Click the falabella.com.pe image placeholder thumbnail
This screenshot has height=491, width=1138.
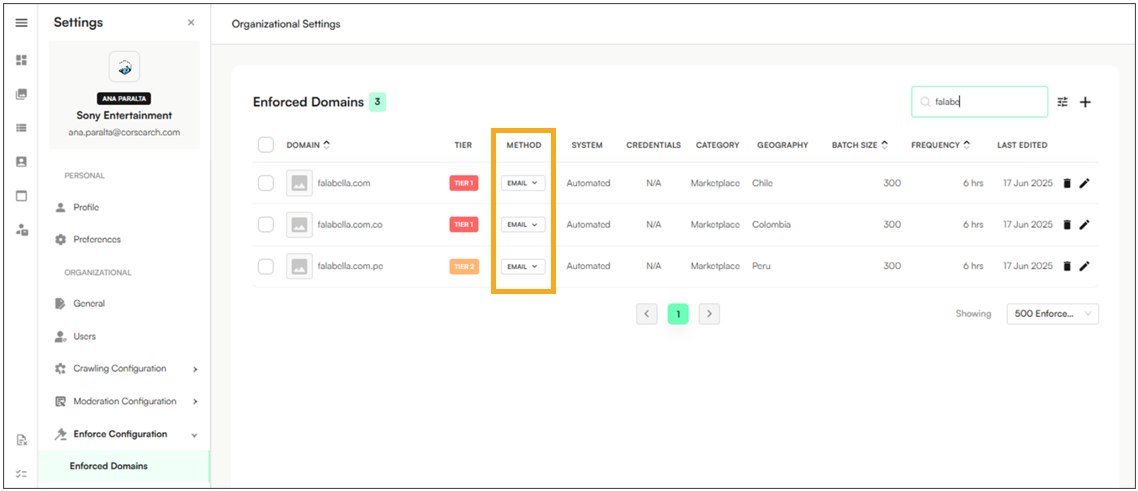point(299,266)
